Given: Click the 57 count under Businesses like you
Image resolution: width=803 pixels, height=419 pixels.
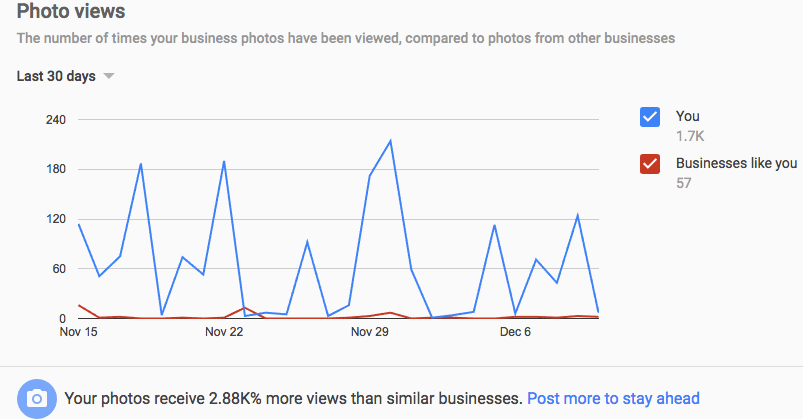Looking at the screenshot, I should pos(683,183).
